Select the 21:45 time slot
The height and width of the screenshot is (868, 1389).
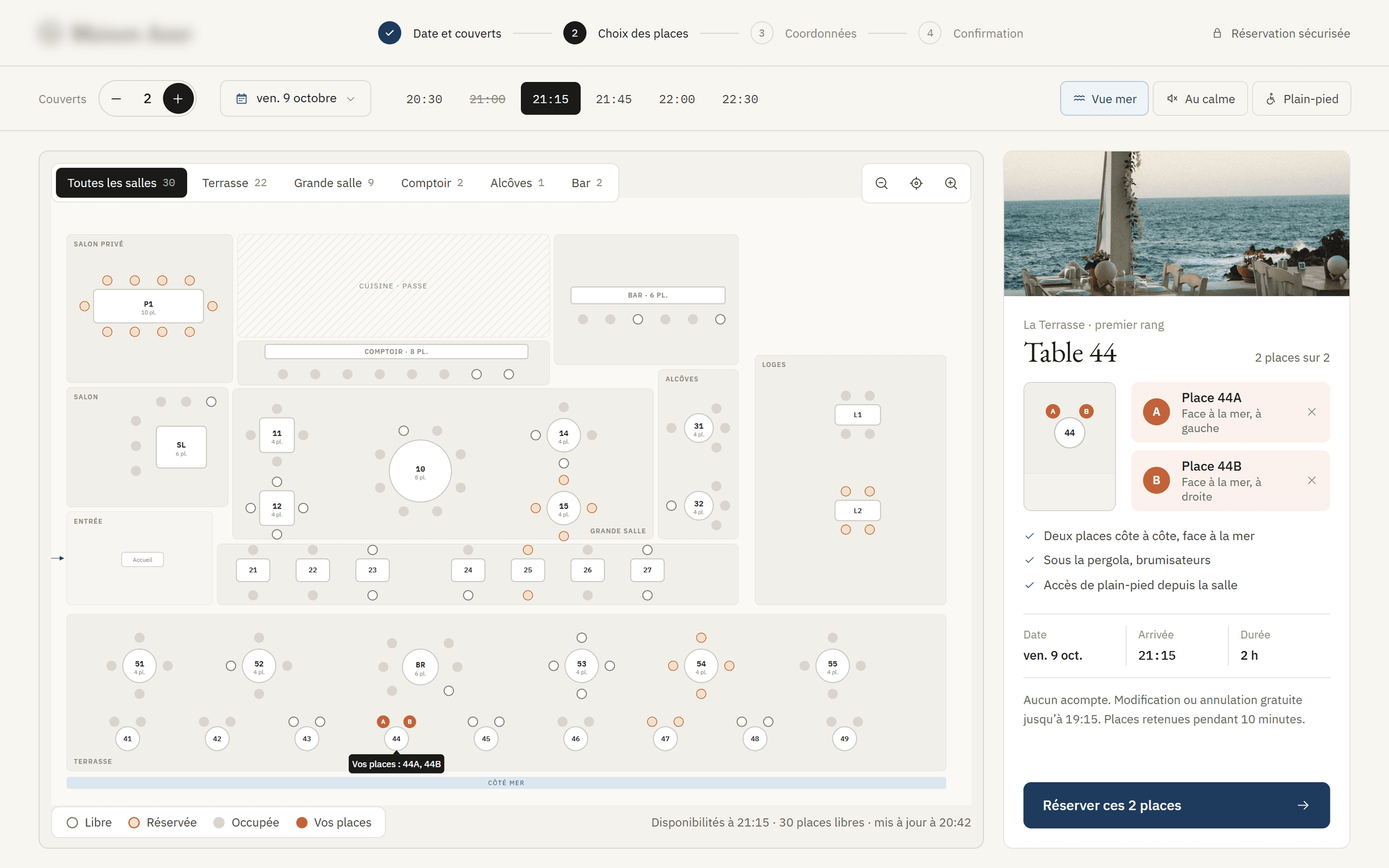coord(614,99)
